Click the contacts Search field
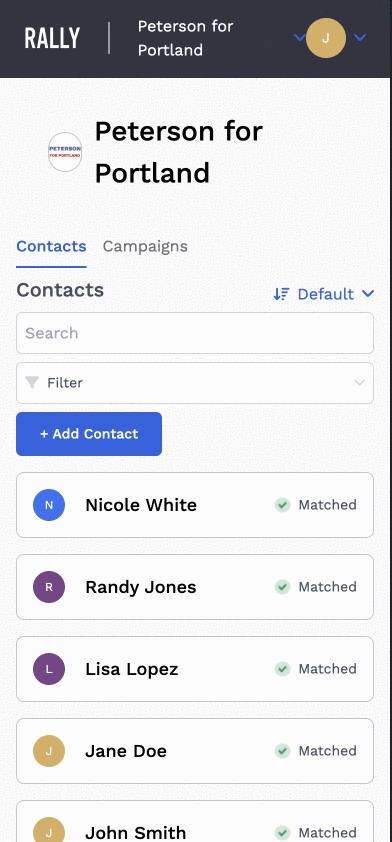The image size is (392, 842). (195, 333)
